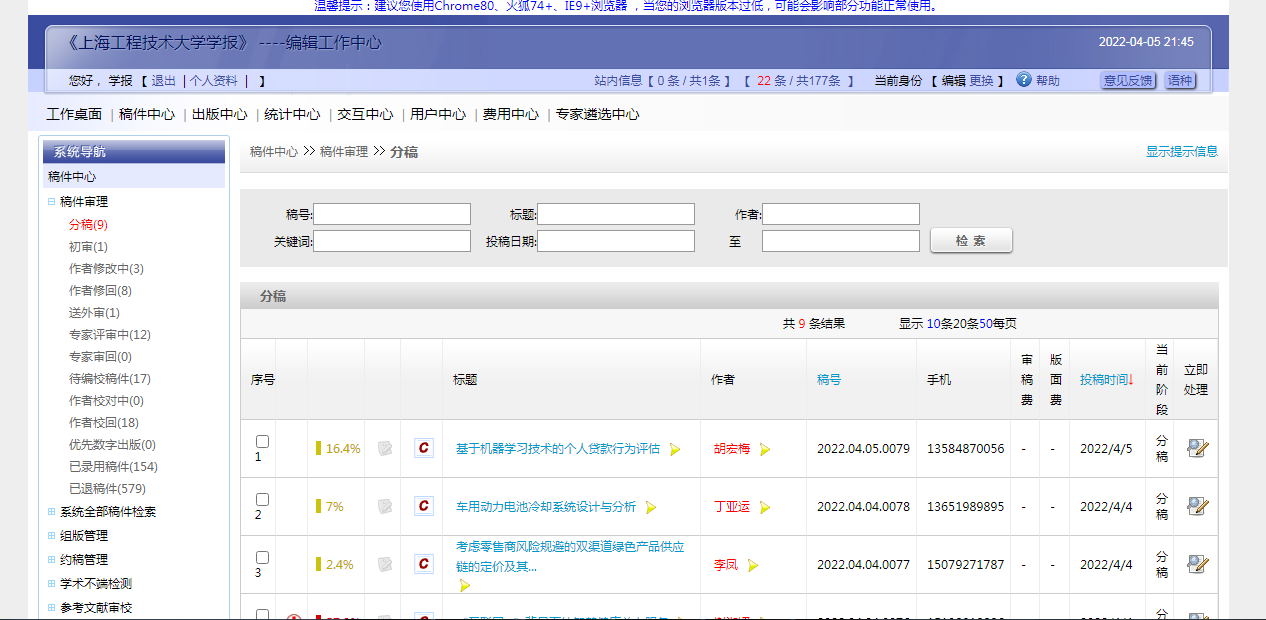Expand the 组版管理 tree node
Viewport: 1266px width, 620px height.
point(52,536)
